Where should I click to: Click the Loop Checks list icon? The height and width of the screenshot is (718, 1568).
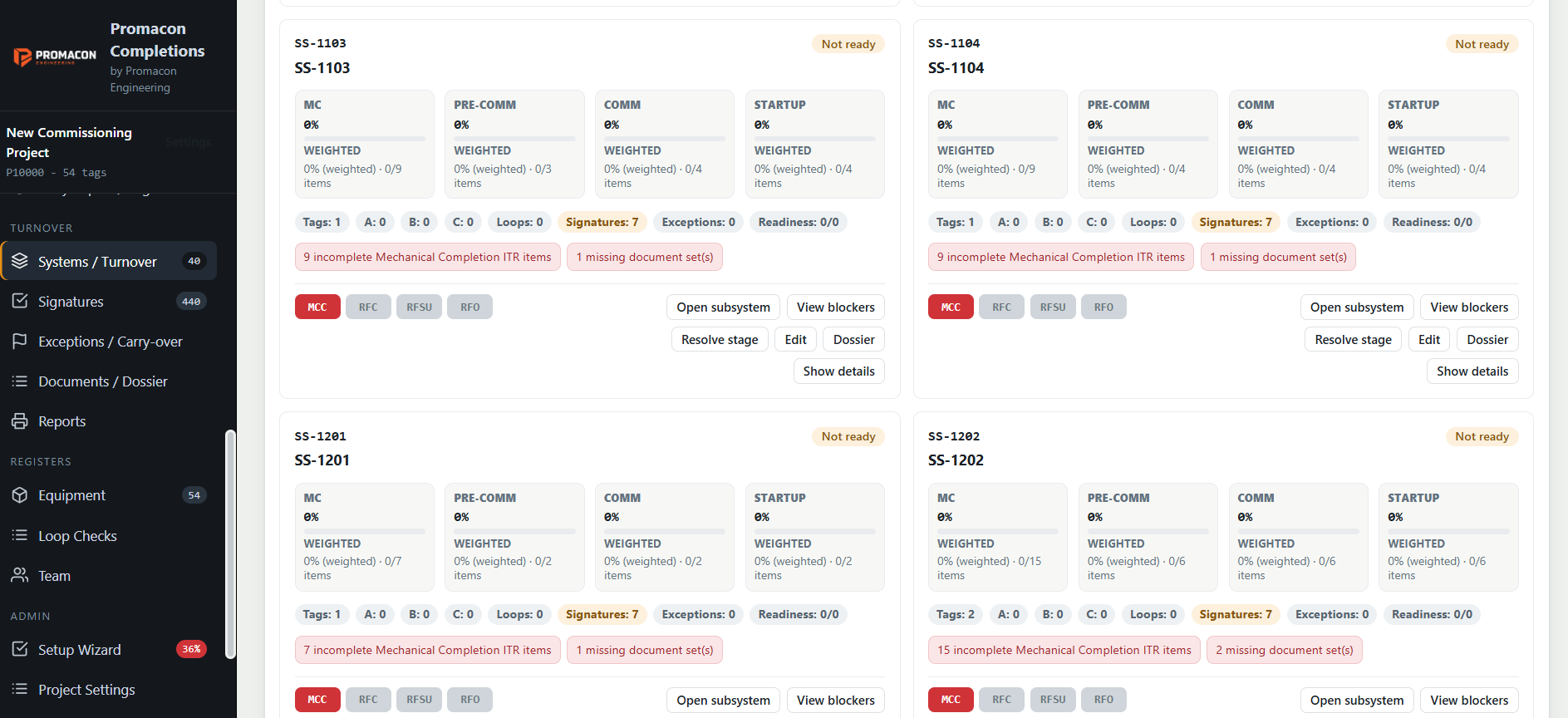(20, 535)
